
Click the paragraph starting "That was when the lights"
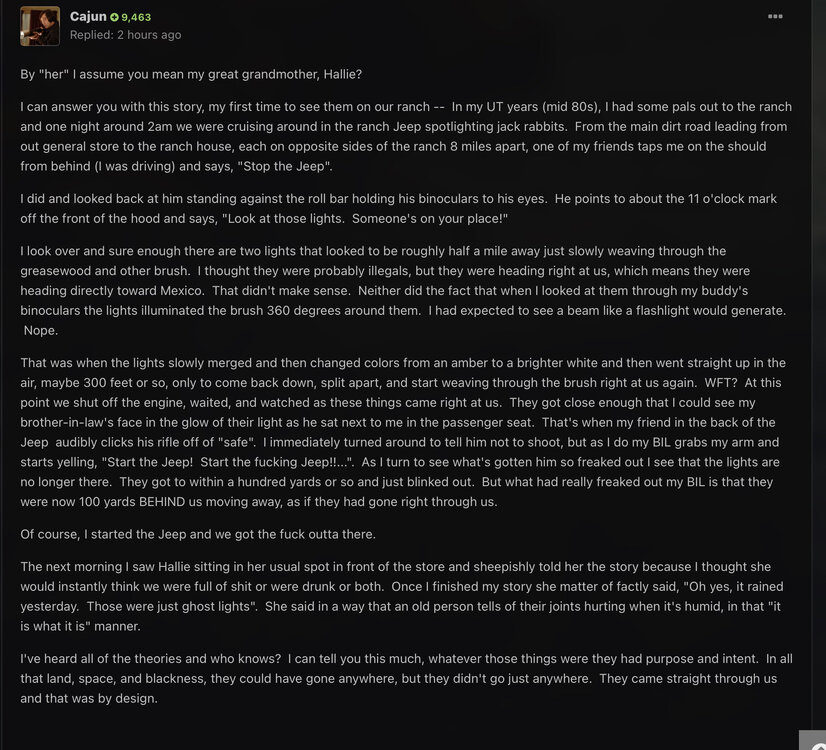400,432
